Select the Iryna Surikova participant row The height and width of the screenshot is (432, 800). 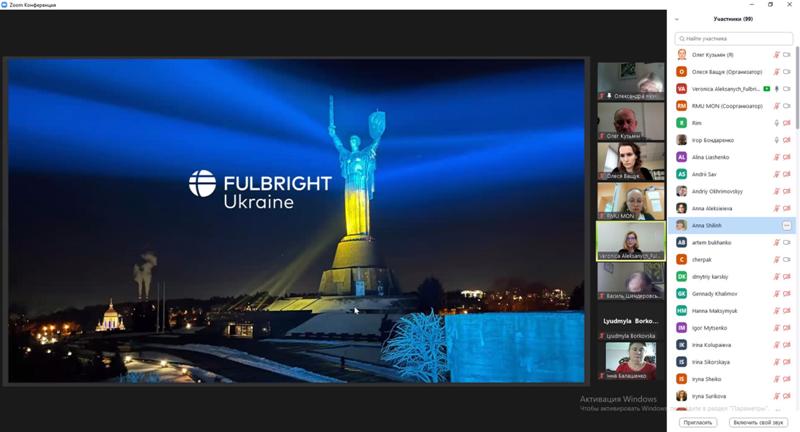click(x=731, y=396)
